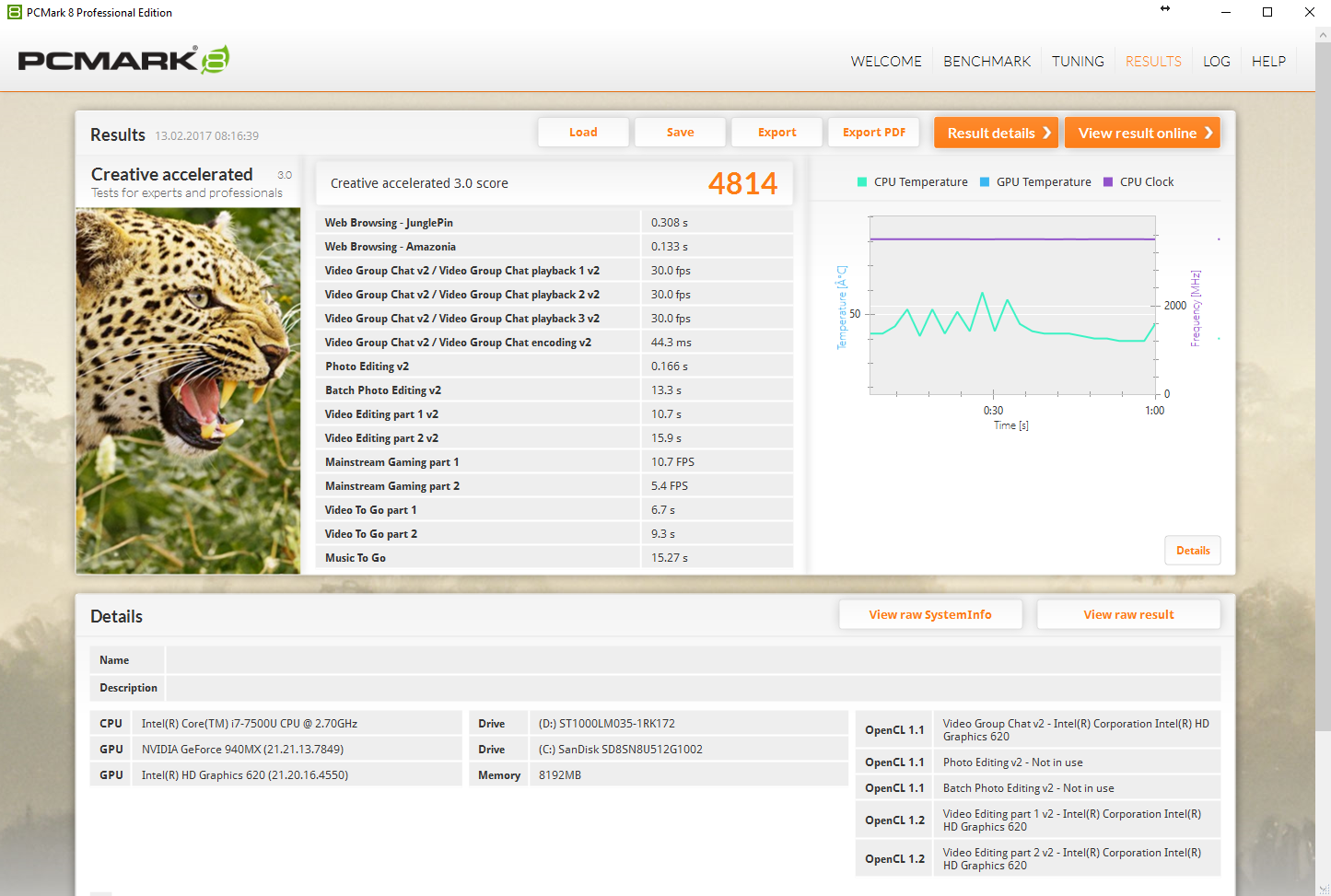
Task: Open the Welcome tab
Action: tap(885, 62)
